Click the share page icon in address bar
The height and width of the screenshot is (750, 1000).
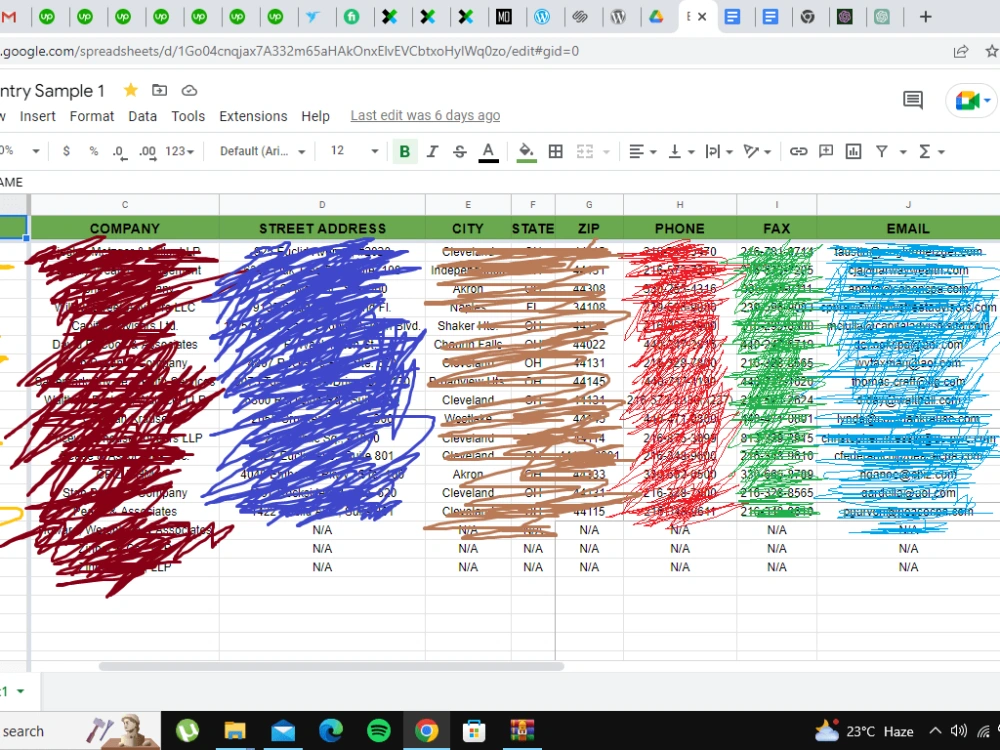coord(960,51)
